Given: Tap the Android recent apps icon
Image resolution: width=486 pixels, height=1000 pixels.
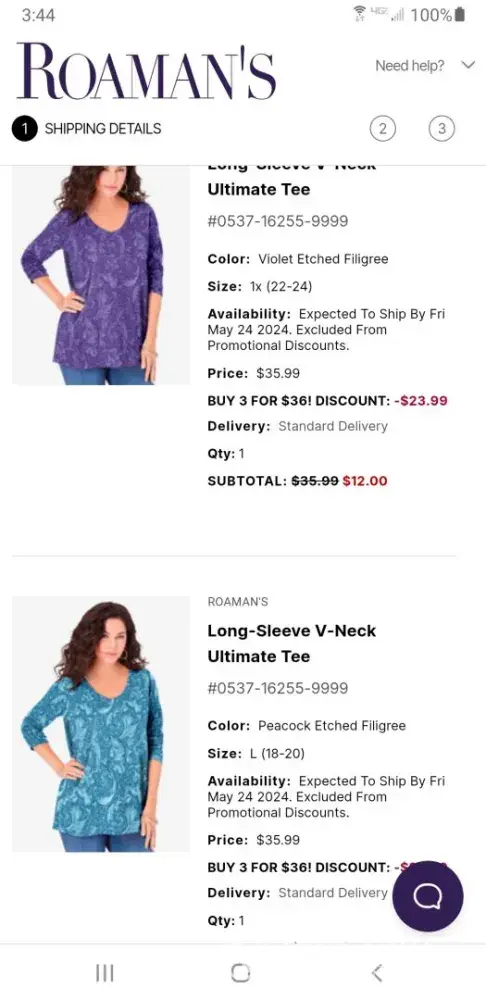Looking at the screenshot, I should click(x=105, y=973).
